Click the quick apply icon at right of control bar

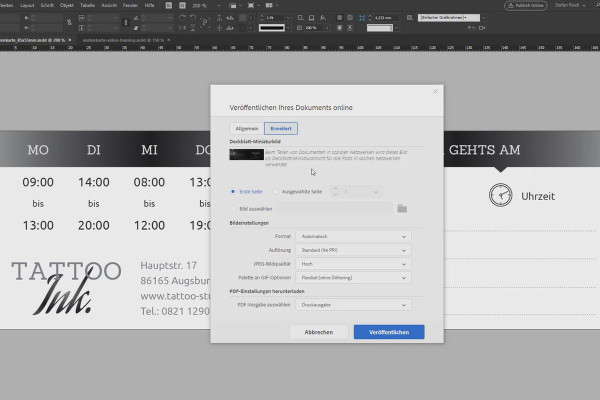click(x=482, y=28)
